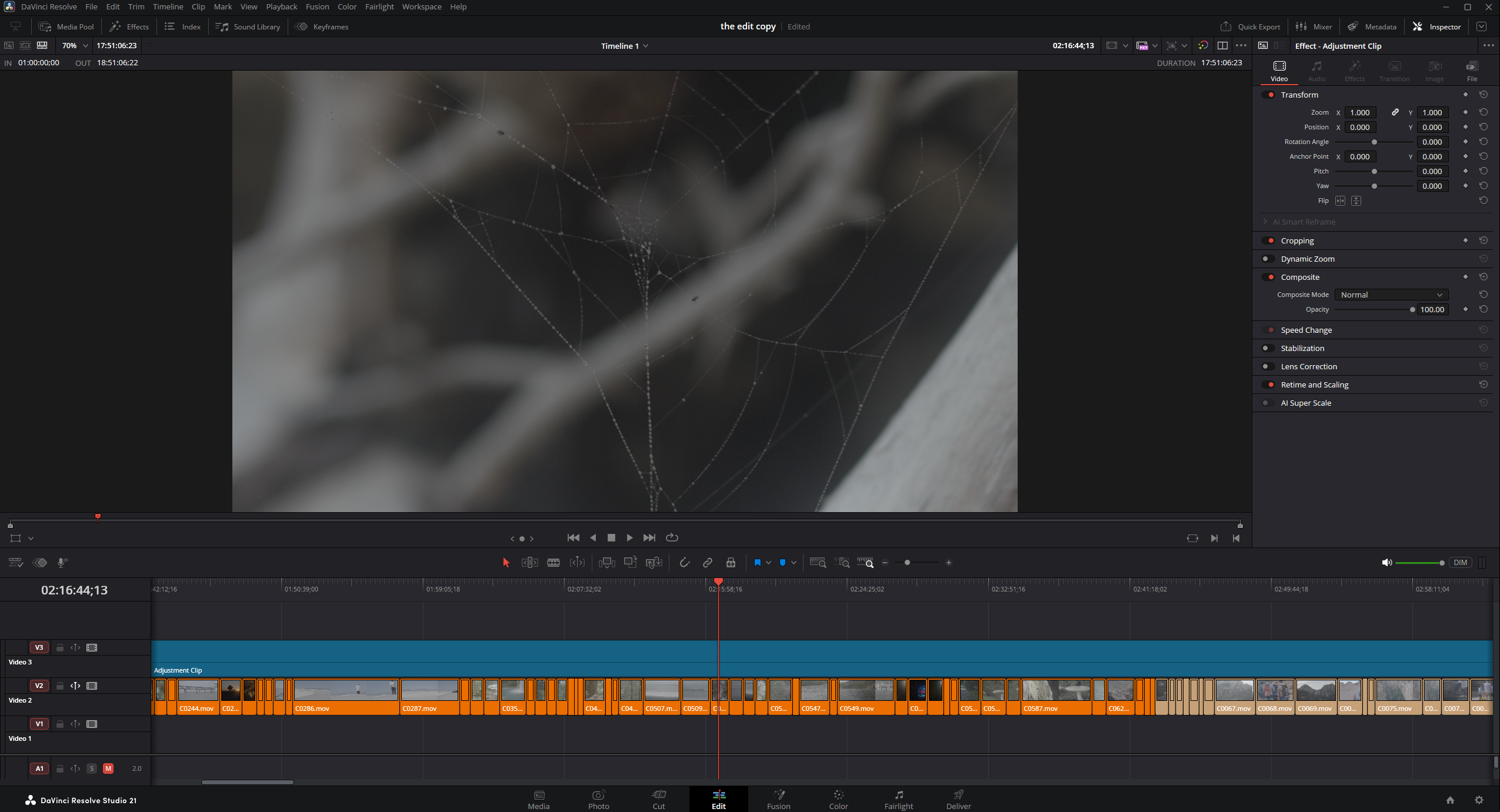The height and width of the screenshot is (812, 1500).
Task: Solo the A1 audio track
Action: coord(92,768)
